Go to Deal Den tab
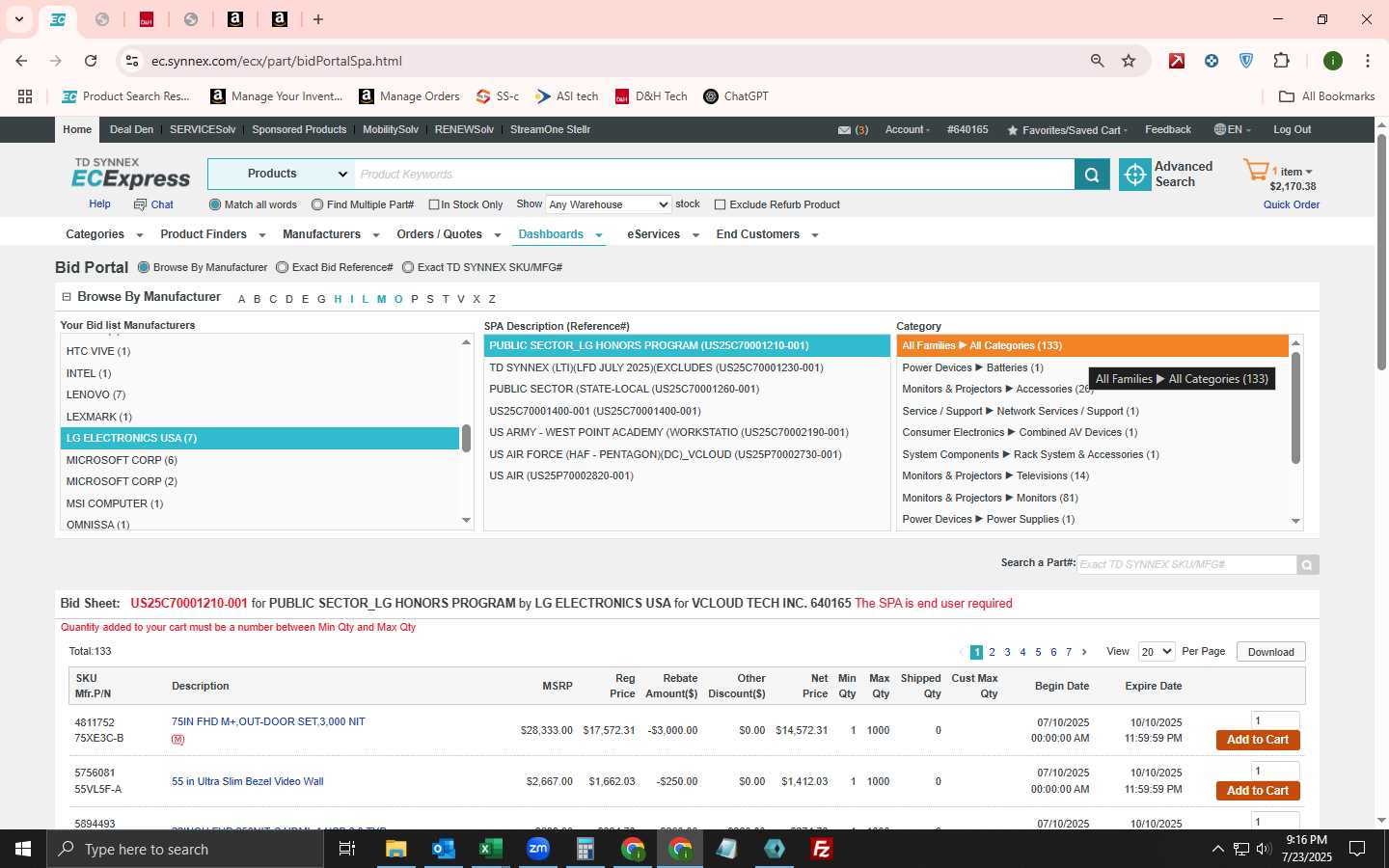Image resolution: width=1389 pixels, height=868 pixels. coord(131,130)
